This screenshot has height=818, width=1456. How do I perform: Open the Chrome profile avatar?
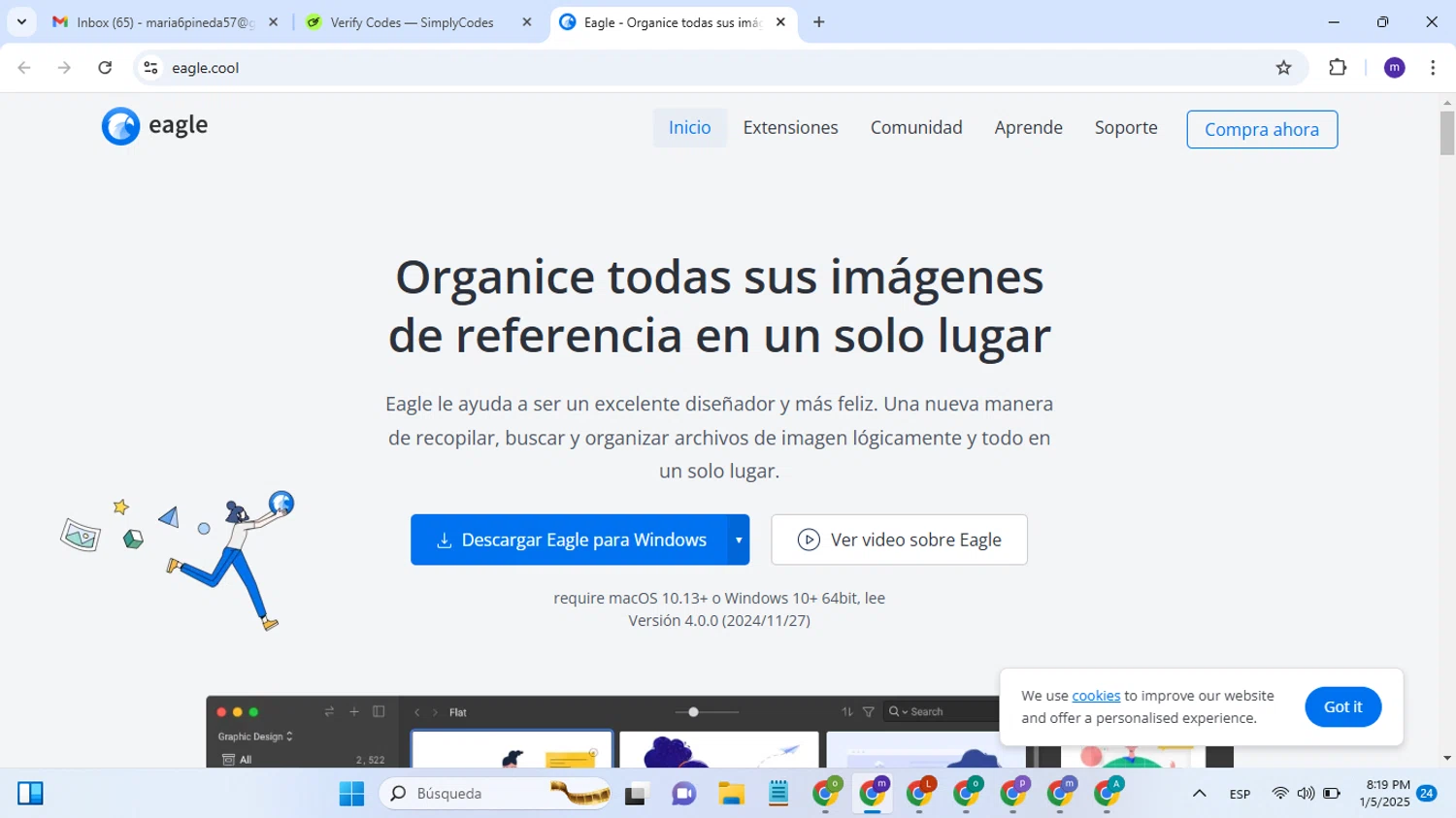[x=1394, y=68]
